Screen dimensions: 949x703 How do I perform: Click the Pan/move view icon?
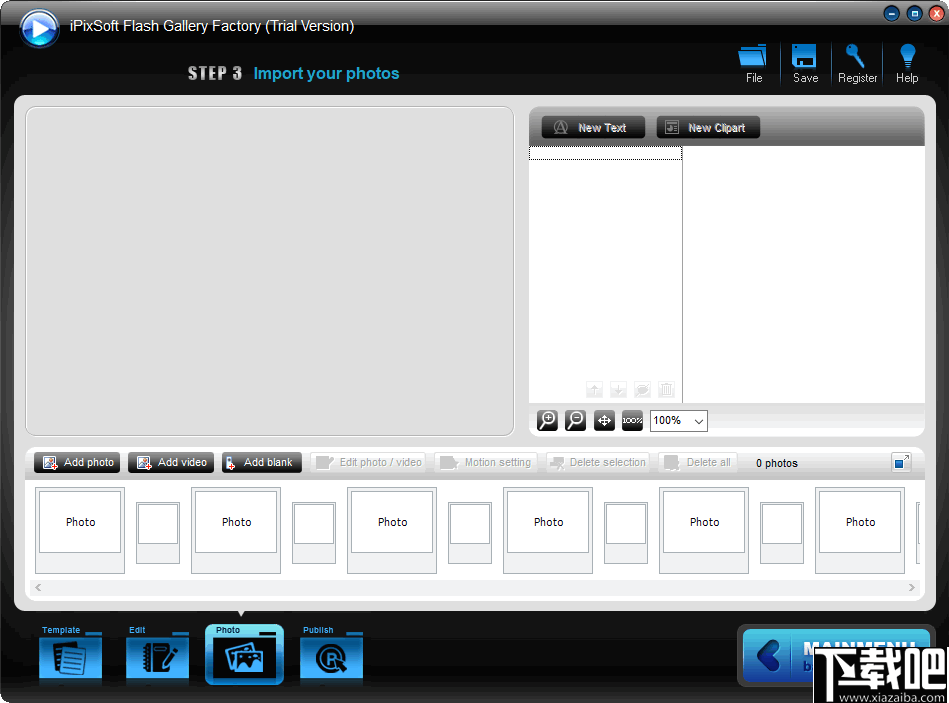pos(603,420)
